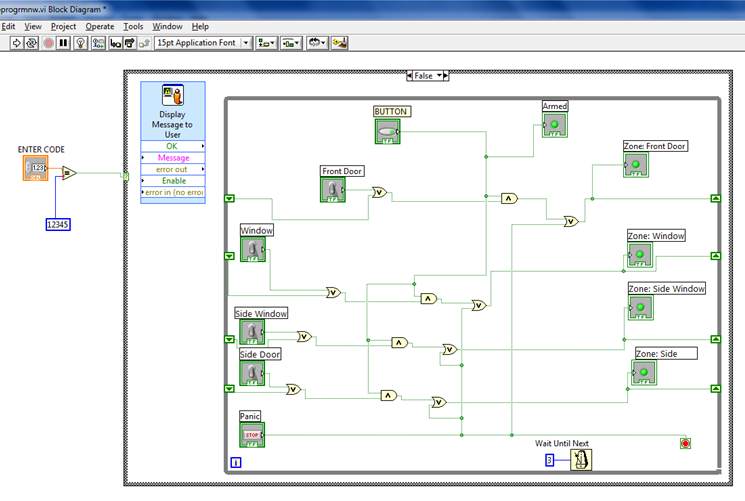The width and height of the screenshot is (745, 501).
Task: Click the 12345 numeric constant
Action: pyautogui.click(x=60, y=224)
